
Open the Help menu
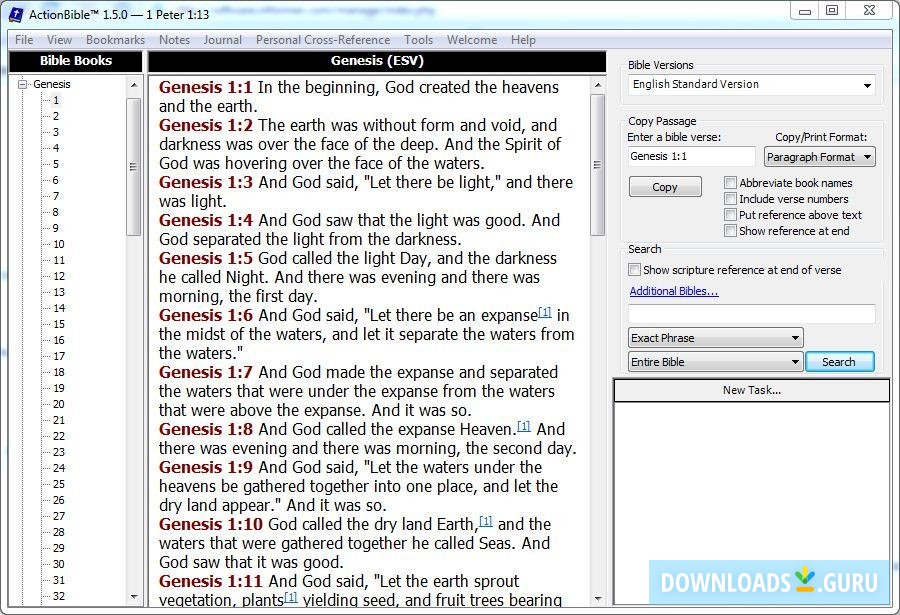tap(523, 40)
